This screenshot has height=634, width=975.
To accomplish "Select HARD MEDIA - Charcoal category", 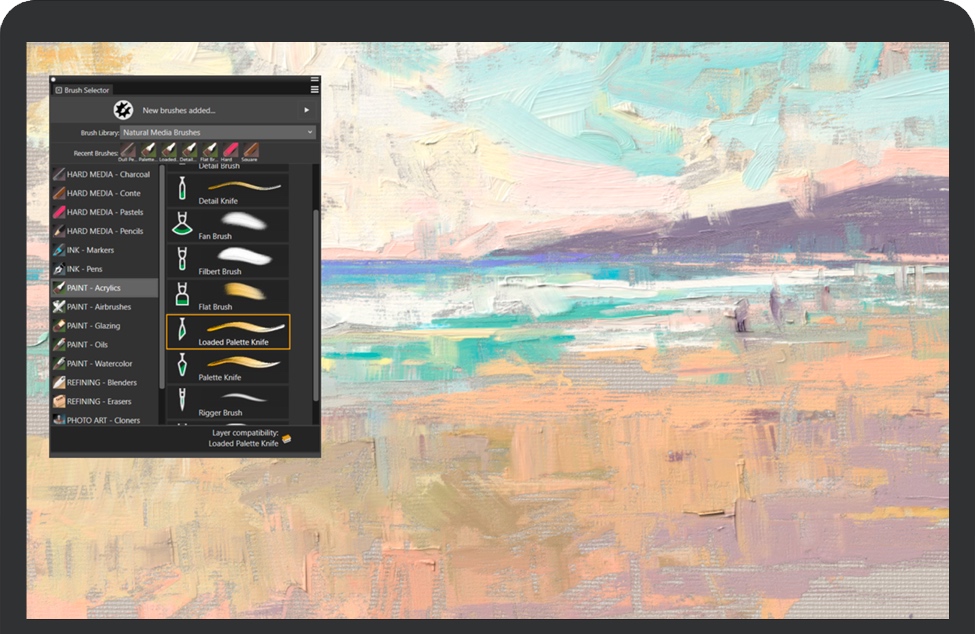I will 104,175.
